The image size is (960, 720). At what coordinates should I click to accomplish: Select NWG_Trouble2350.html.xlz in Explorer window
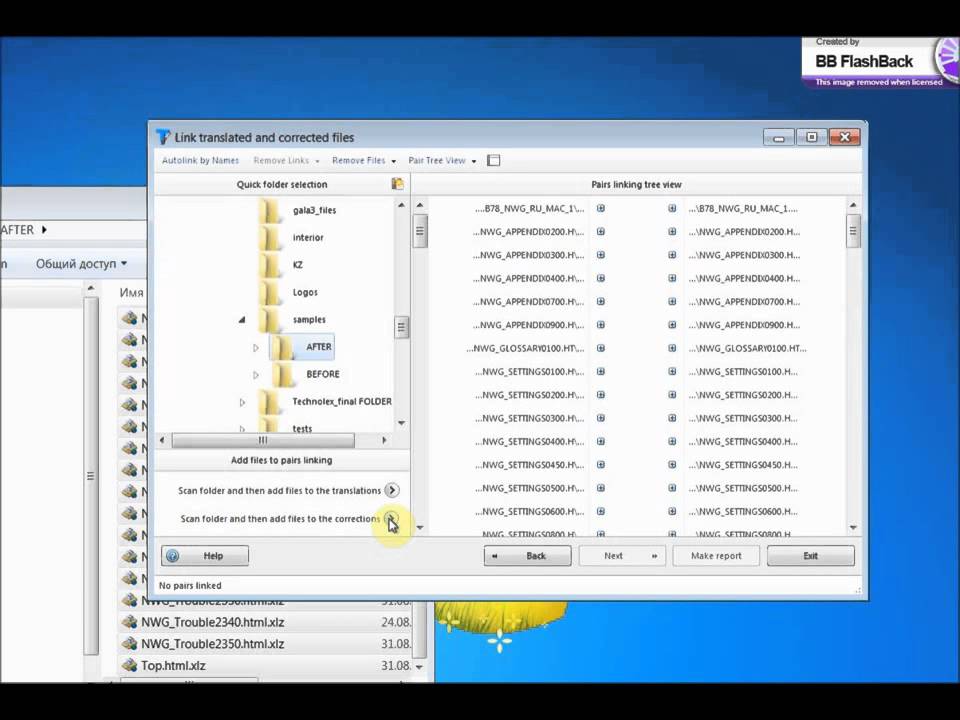[212, 644]
